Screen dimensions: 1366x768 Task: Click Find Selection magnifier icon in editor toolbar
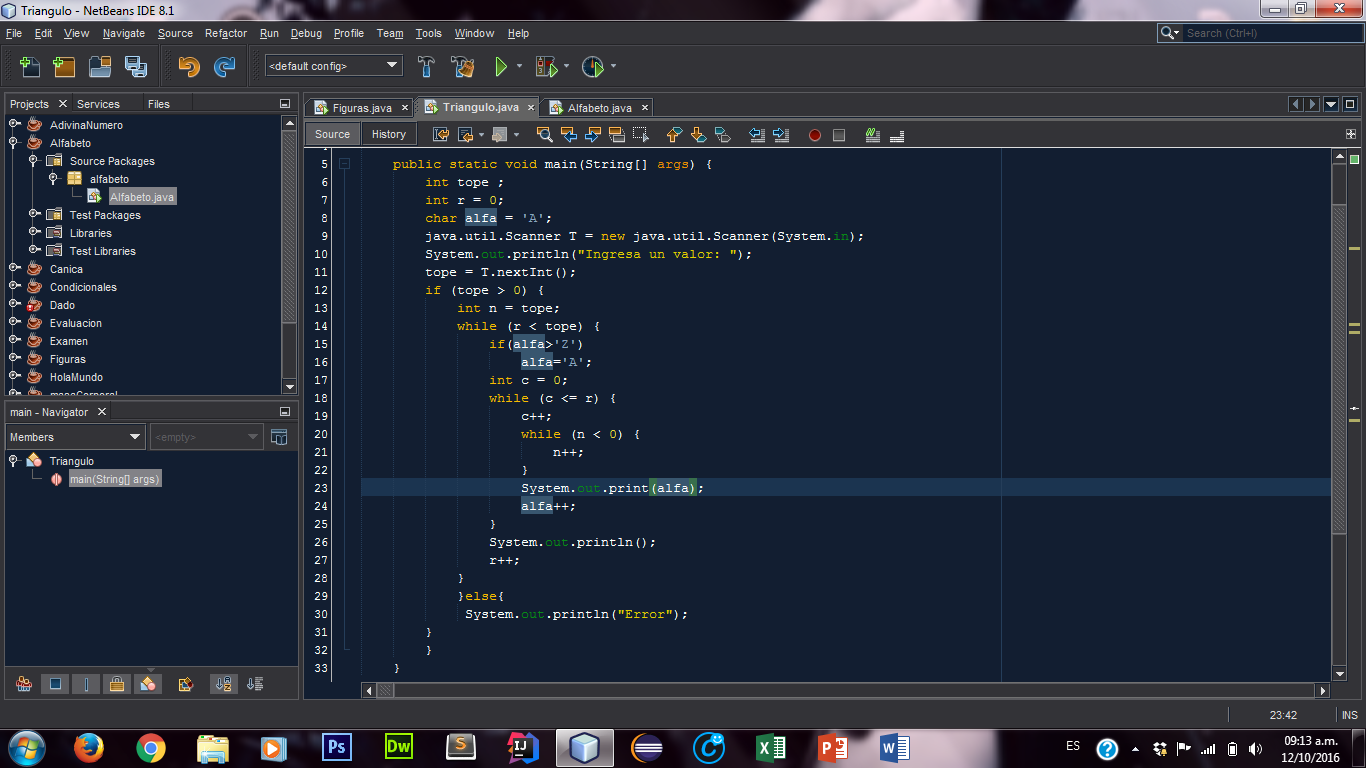coord(545,135)
